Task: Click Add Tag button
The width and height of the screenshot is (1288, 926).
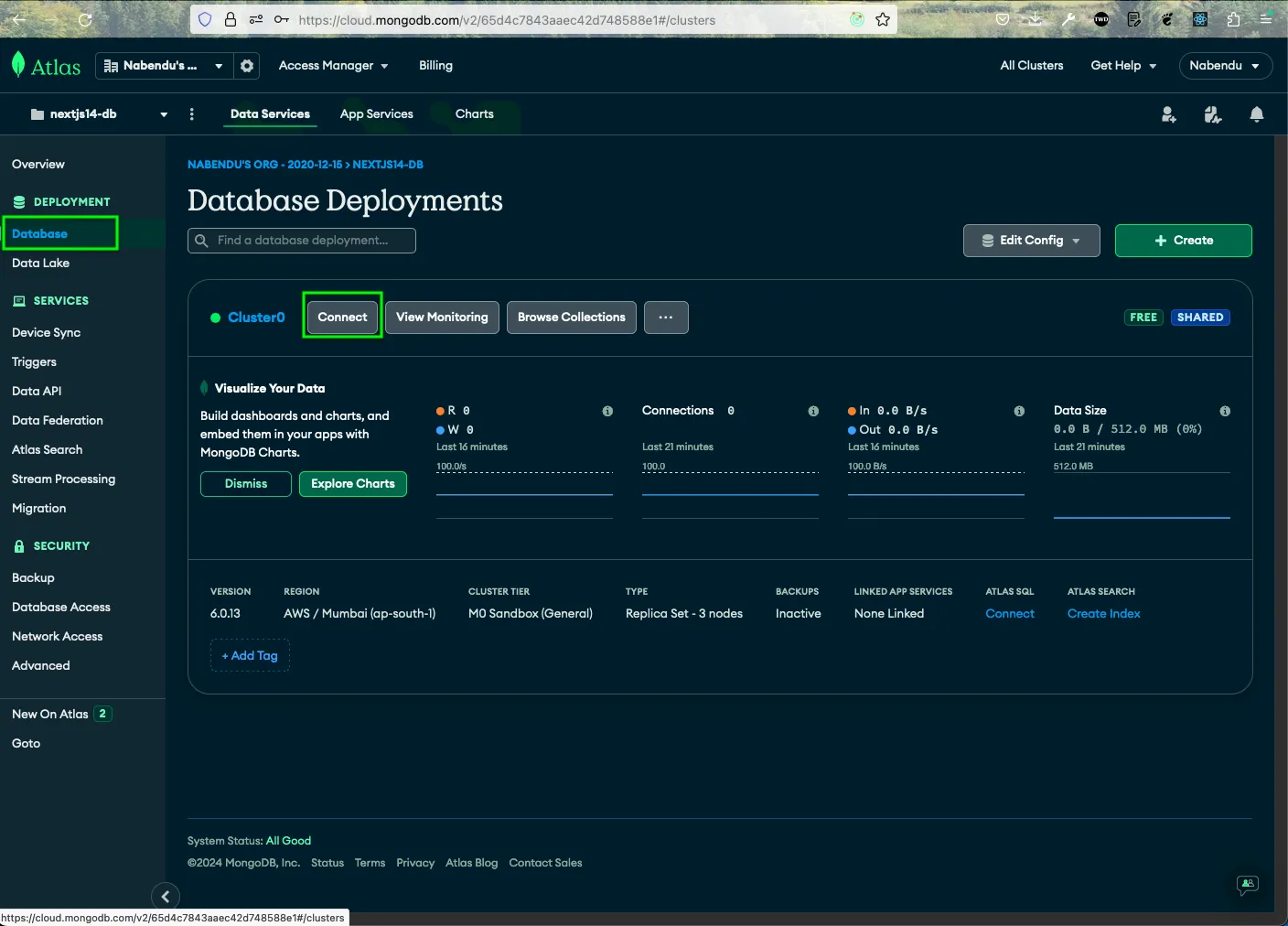Action: point(250,656)
